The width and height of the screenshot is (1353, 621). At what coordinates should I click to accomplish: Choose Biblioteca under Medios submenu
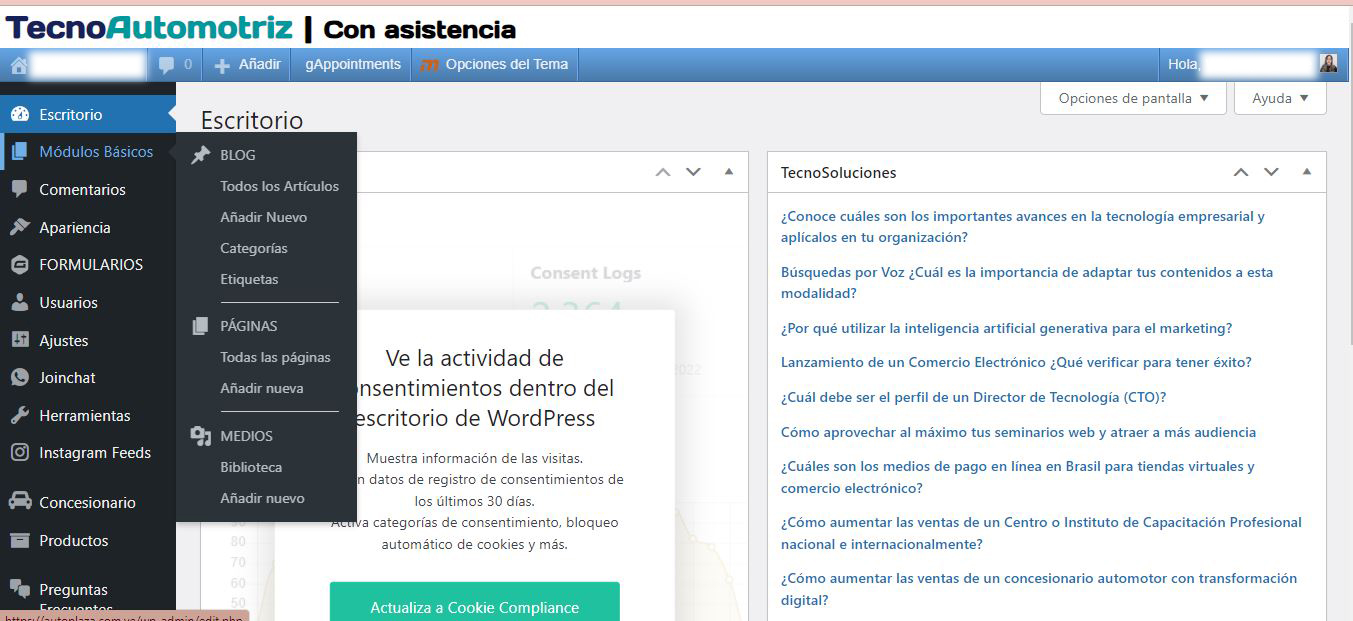[251, 467]
